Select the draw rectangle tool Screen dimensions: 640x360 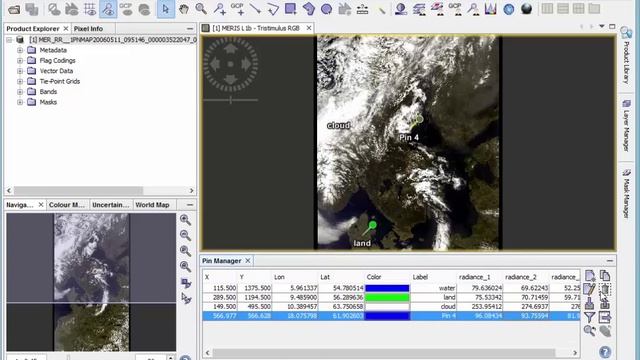pos(291,9)
